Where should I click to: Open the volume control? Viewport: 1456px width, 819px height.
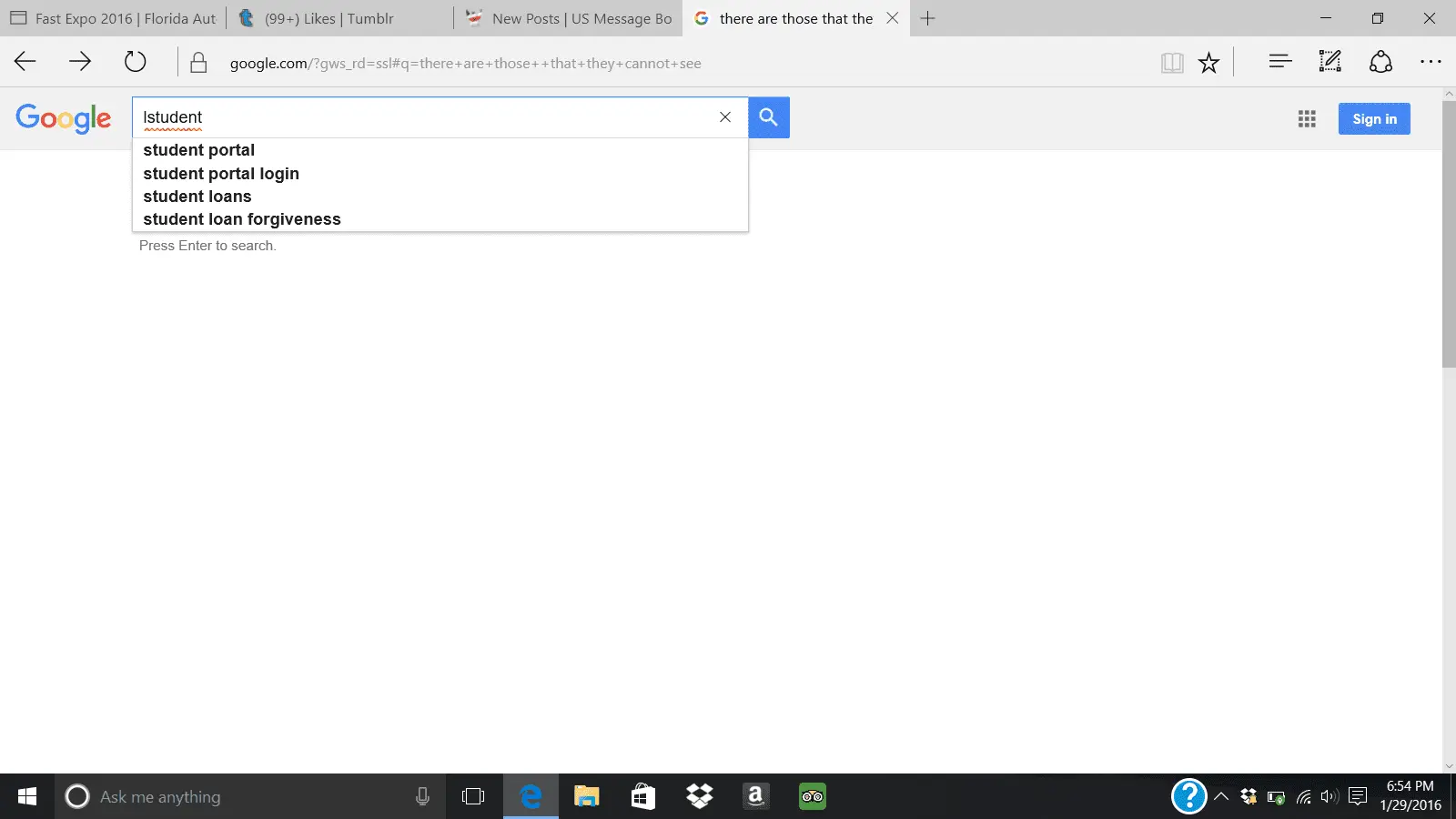pyautogui.click(x=1330, y=797)
